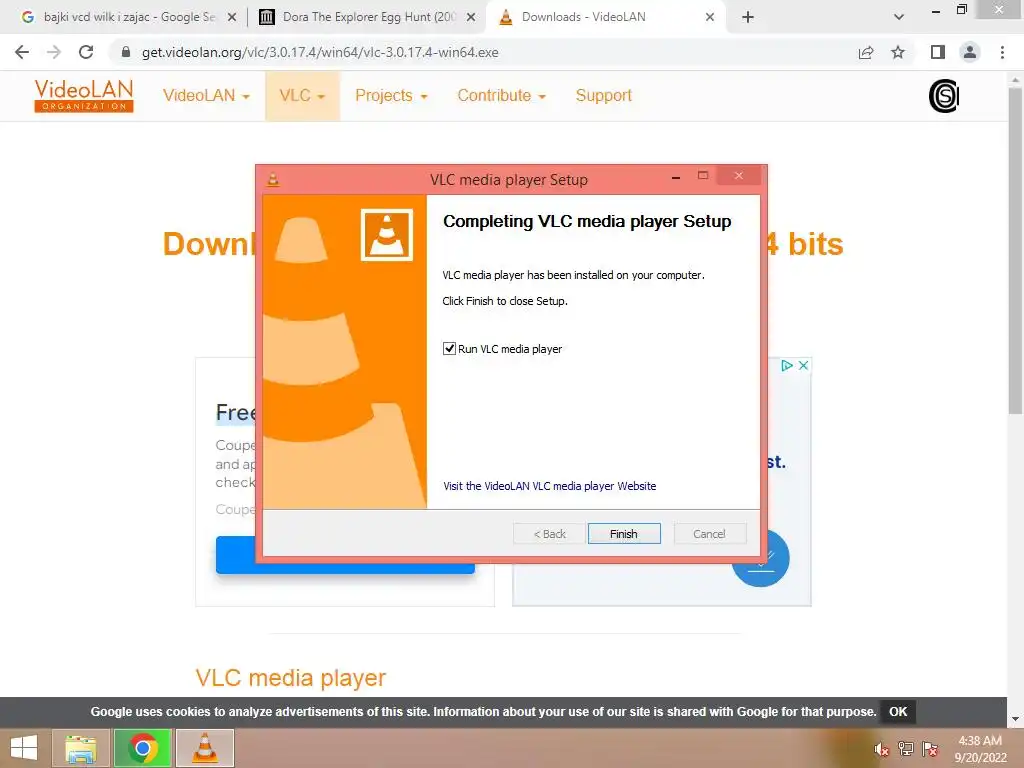Click the lock site information icon
Viewport: 1024px width, 768px height.
point(126,52)
